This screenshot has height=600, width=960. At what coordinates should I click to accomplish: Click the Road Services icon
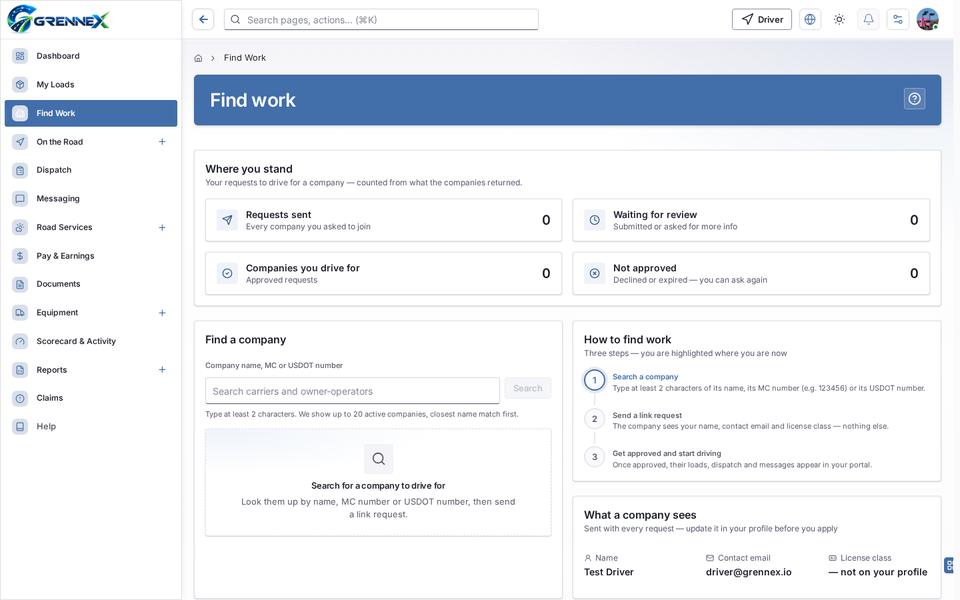[x=20, y=227]
